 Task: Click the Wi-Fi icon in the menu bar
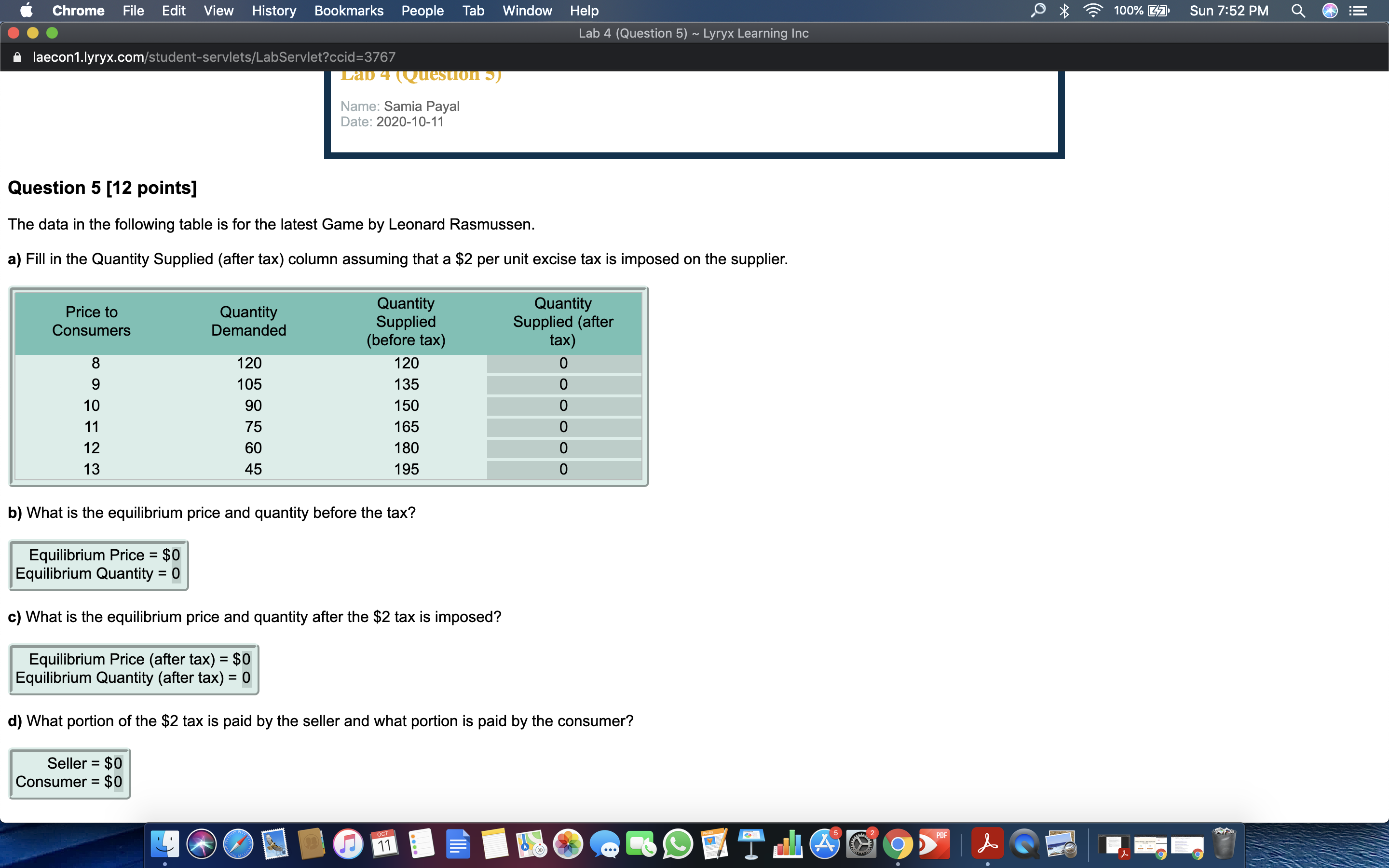pyautogui.click(x=1093, y=10)
